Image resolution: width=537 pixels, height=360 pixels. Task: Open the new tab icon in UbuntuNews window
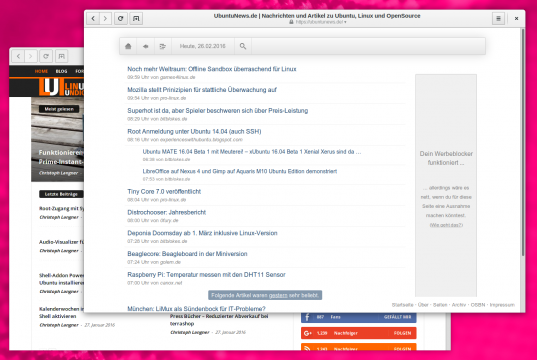pos(136,18)
